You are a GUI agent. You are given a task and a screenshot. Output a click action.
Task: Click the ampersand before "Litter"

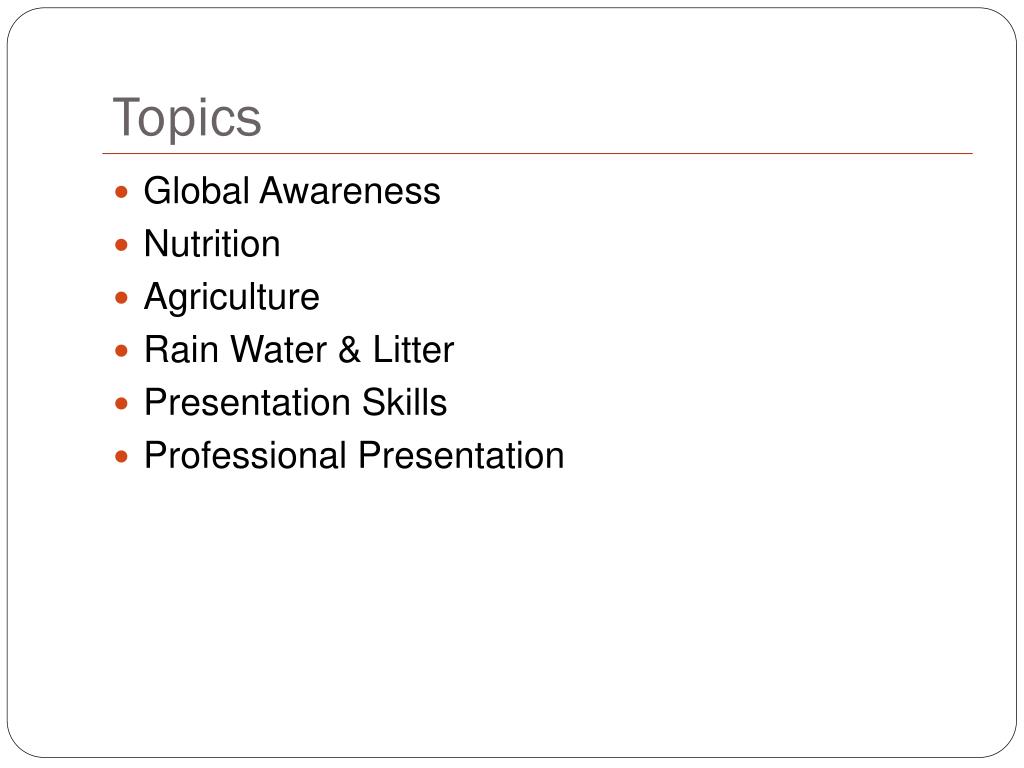click(349, 349)
